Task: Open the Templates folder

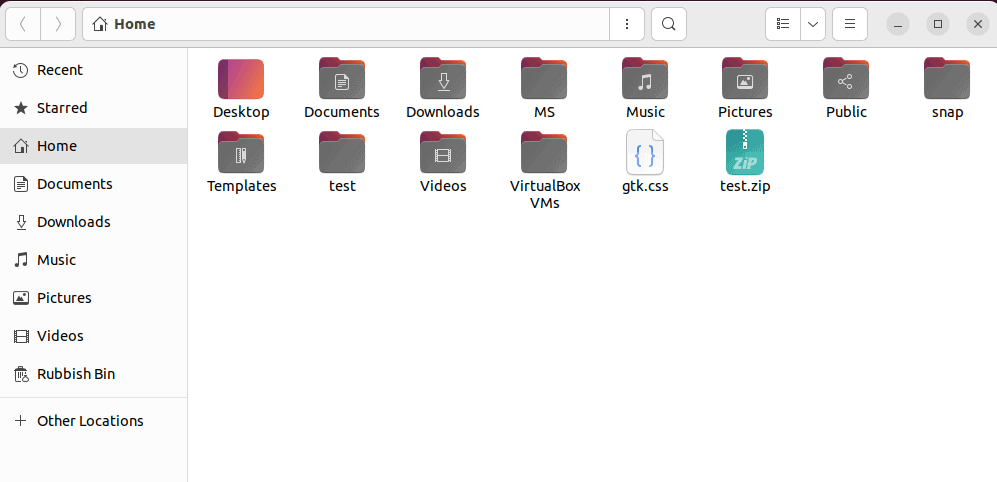Action: pos(241,153)
